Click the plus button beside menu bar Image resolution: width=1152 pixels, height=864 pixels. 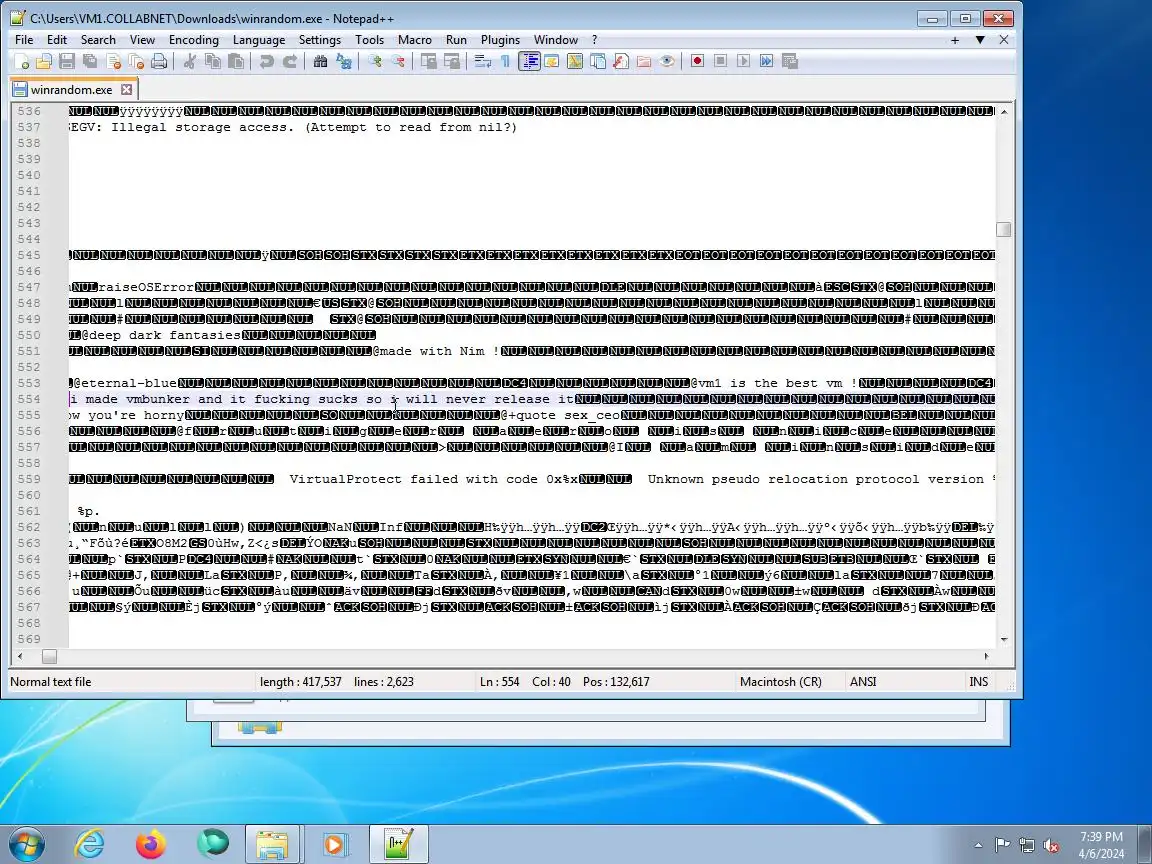point(955,40)
